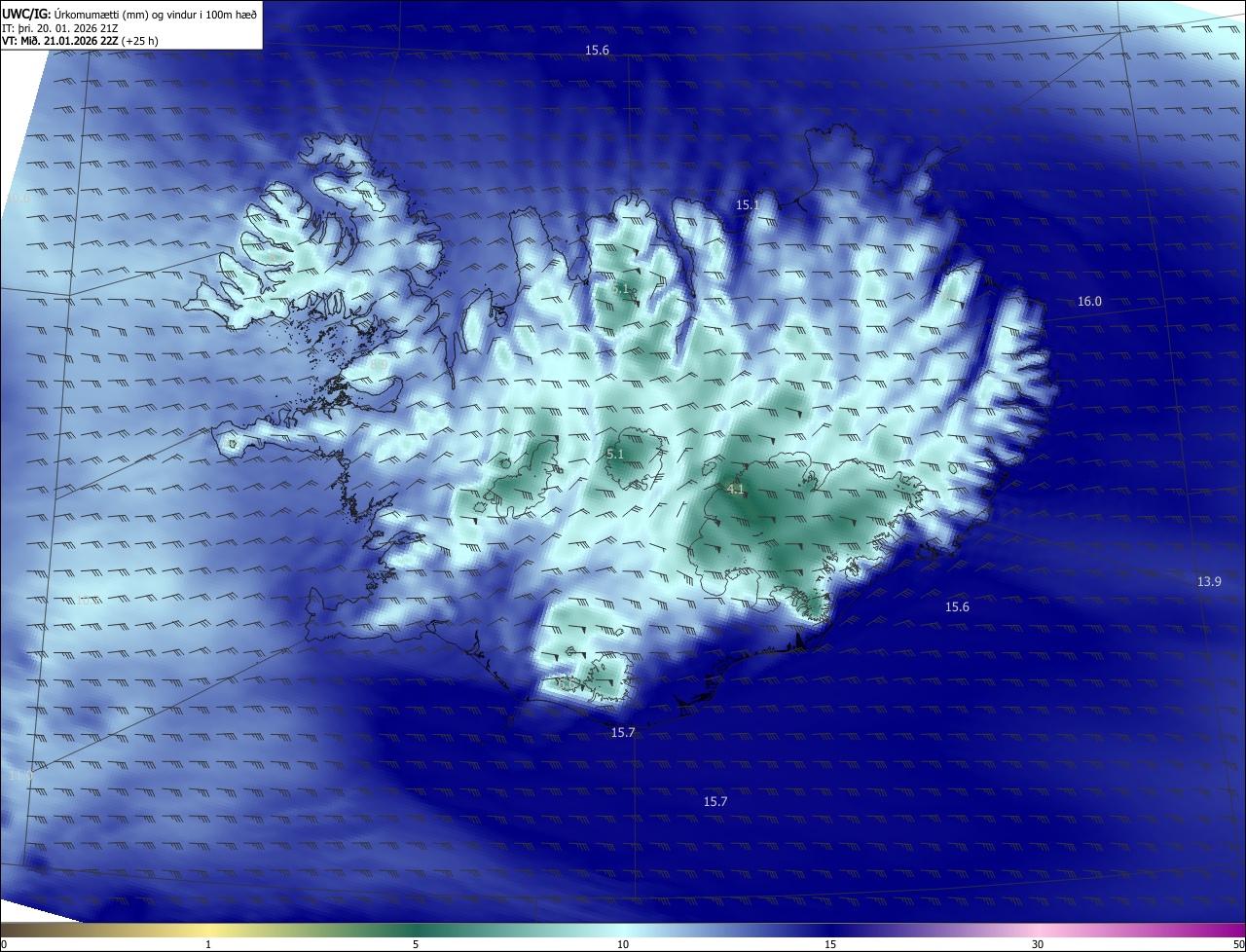Click the 1 label on the color scale
This screenshot has width=1246, height=952.
click(x=208, y=945)
